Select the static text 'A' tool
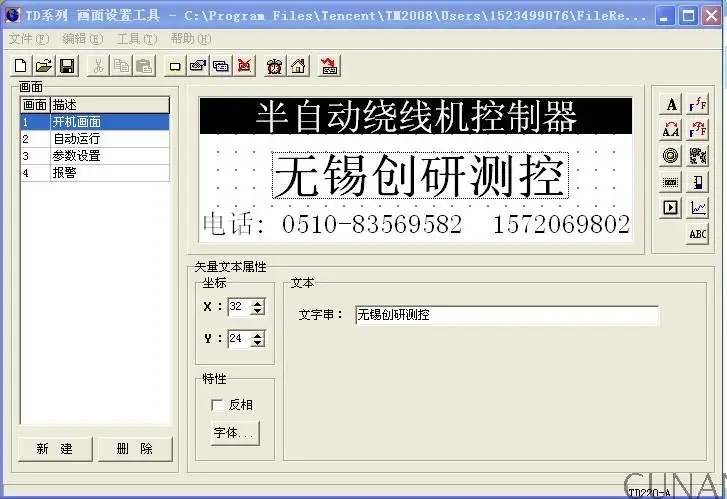 [x=670, y=104]
